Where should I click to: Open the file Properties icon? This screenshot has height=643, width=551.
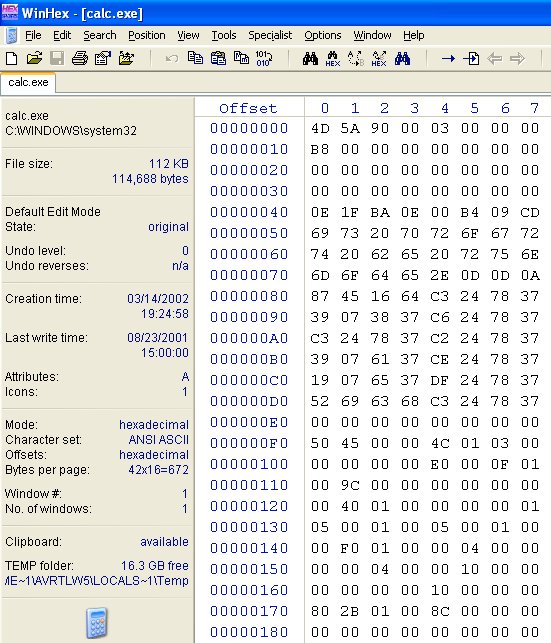[x=103, y=59]
